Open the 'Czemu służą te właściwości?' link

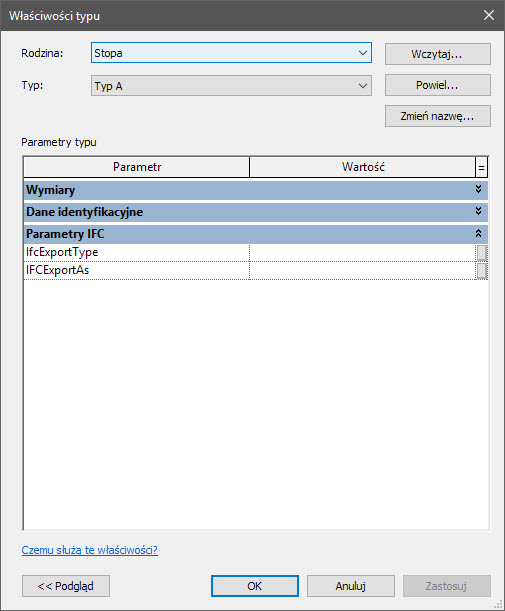click(90, 550)
